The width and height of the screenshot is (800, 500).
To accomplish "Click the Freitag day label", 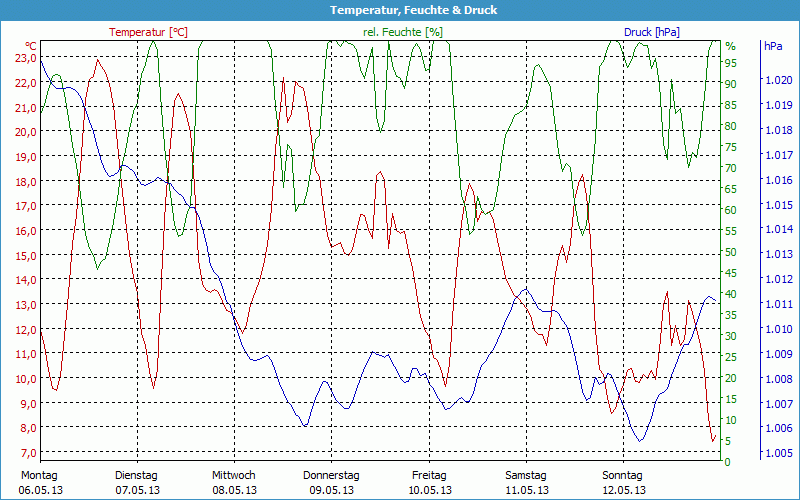I will click(429, 476).
